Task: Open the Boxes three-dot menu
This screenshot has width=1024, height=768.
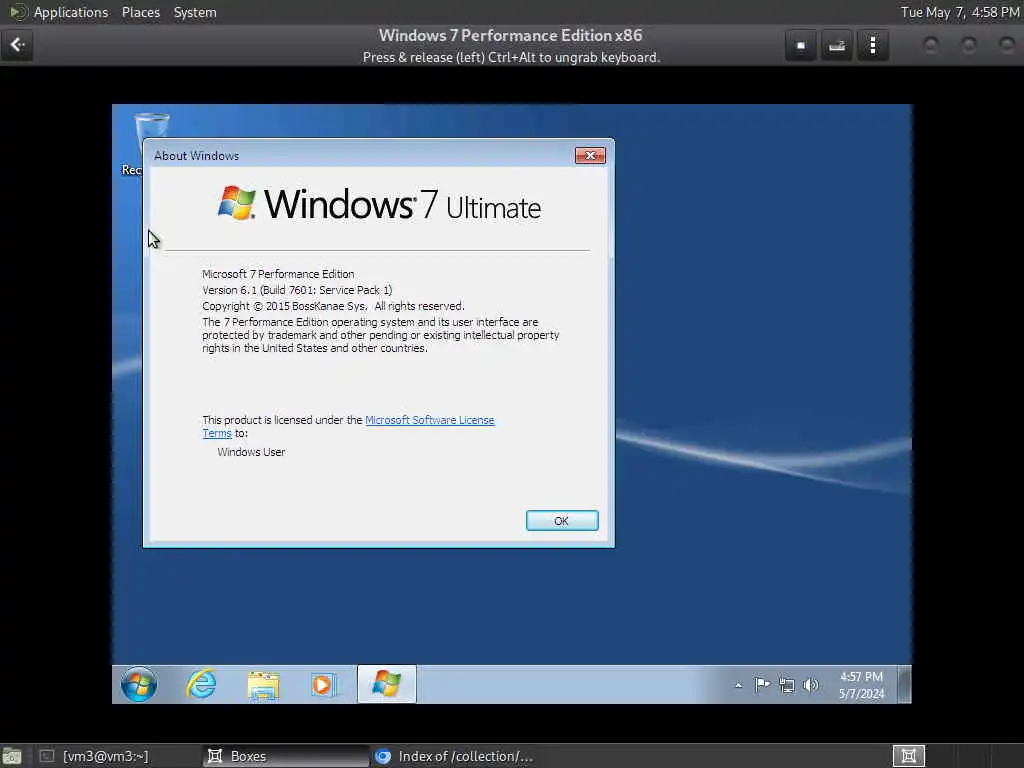Action: 872,46
